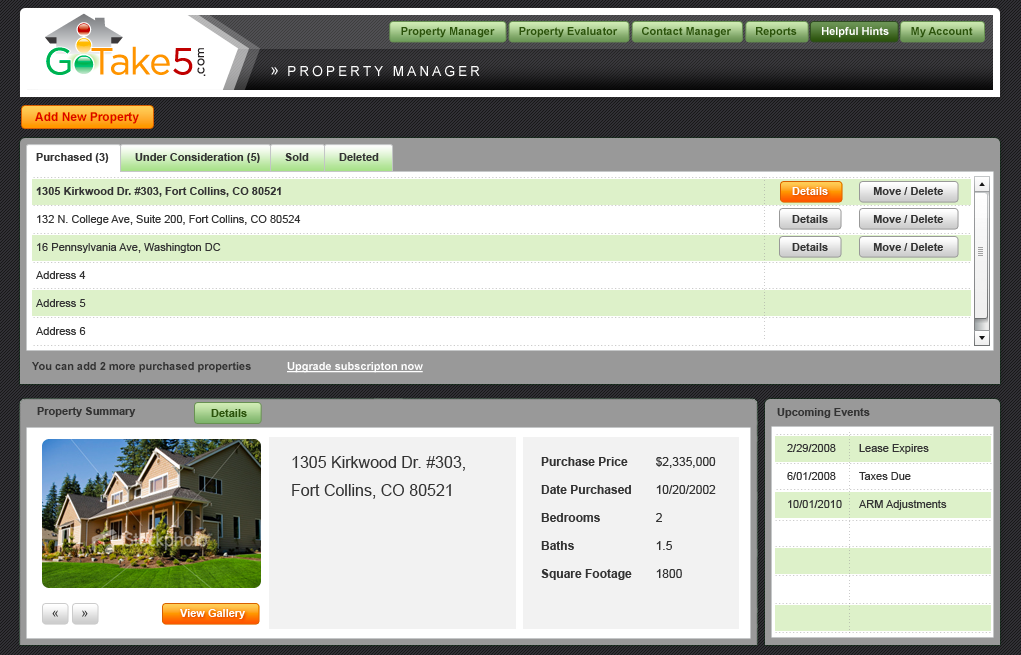Viewport: 1021px width, 655px height.
Task: Open the Property Evaluator menu
Action: 568,32
